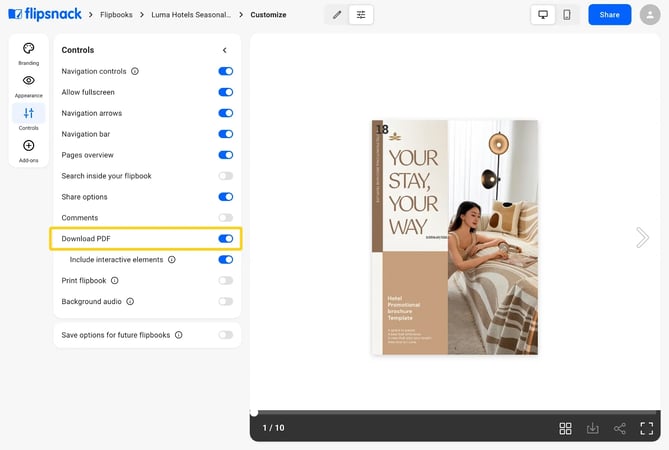Go to next page with right arrow

(x=642, y=238)
